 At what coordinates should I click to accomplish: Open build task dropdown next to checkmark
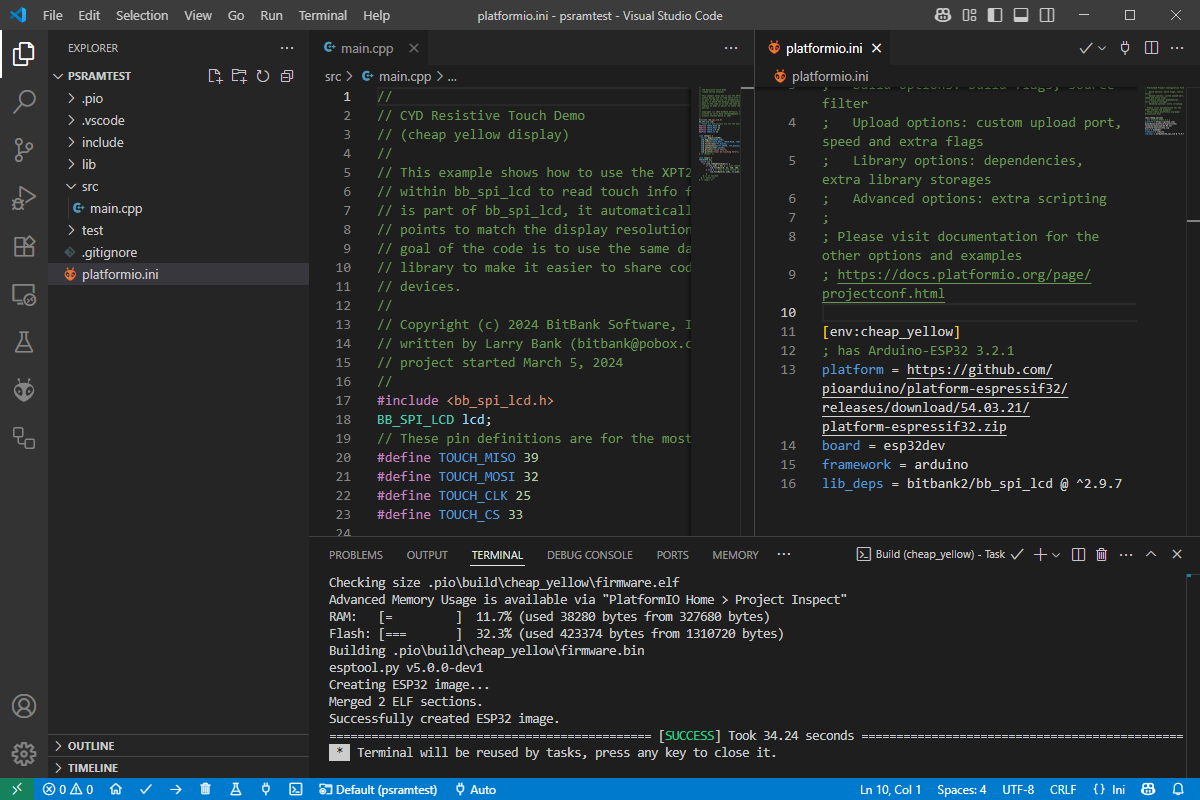(x=1103, y=48)
